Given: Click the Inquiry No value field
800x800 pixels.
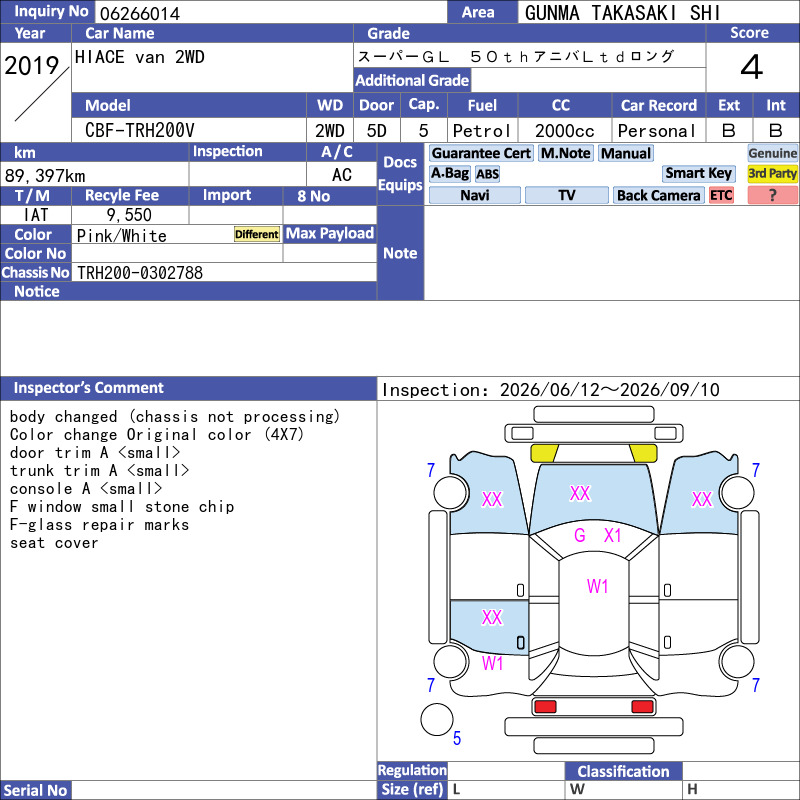Looking at the screenshot, I should click(x=270, y=13).
